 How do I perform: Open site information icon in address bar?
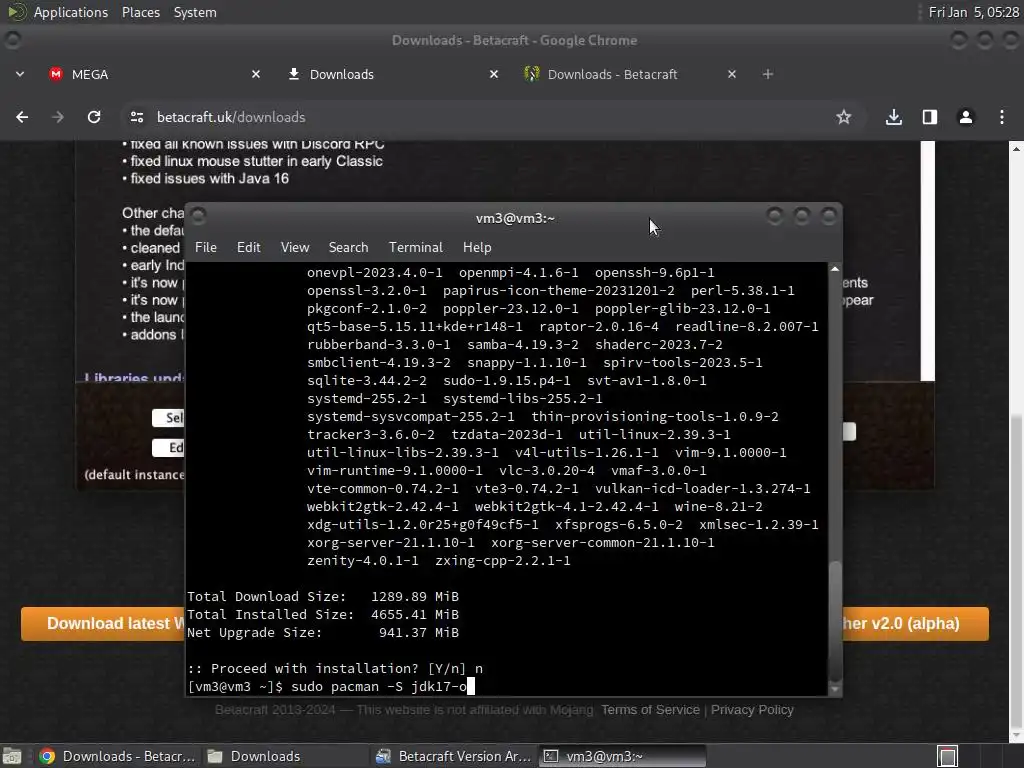pyautogui.click(x=137, y=117)
